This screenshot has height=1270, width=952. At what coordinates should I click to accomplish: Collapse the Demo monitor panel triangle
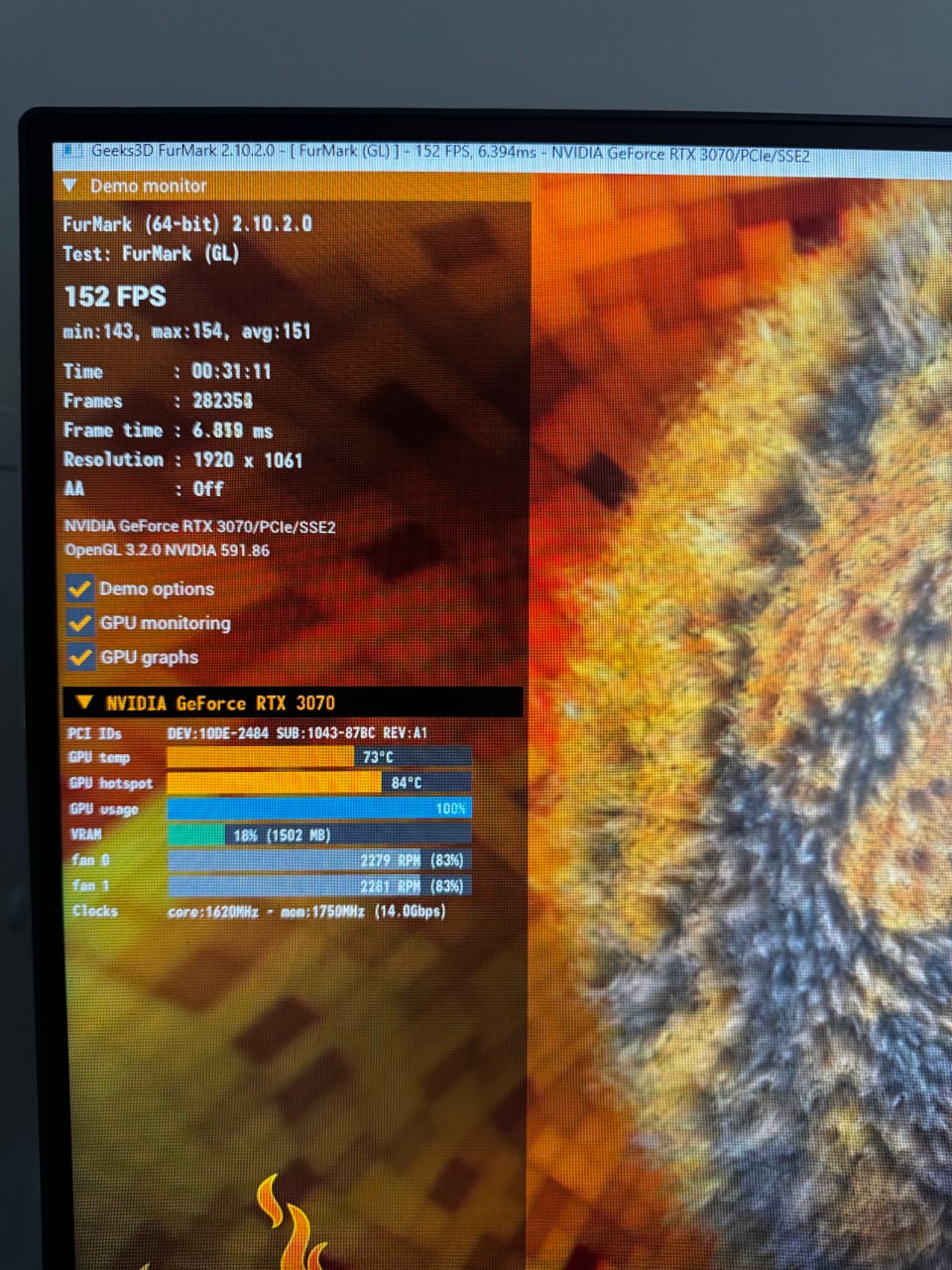click(69, 186)
